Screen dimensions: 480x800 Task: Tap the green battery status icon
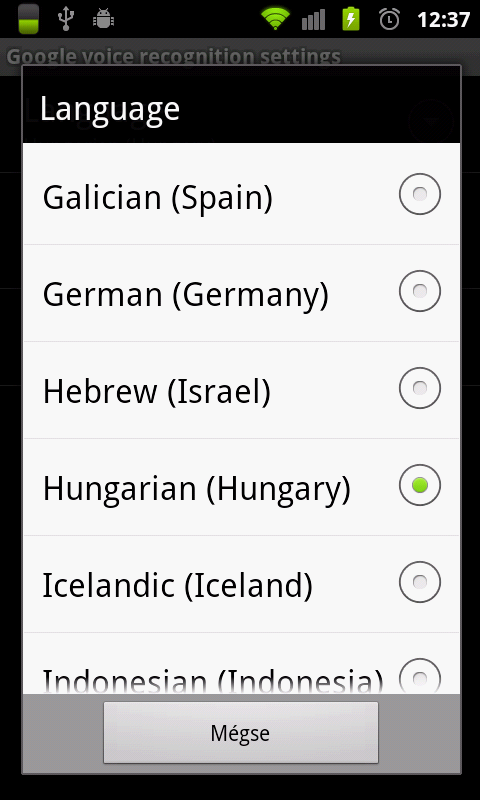pyautogui.click(x=29, y=19)
